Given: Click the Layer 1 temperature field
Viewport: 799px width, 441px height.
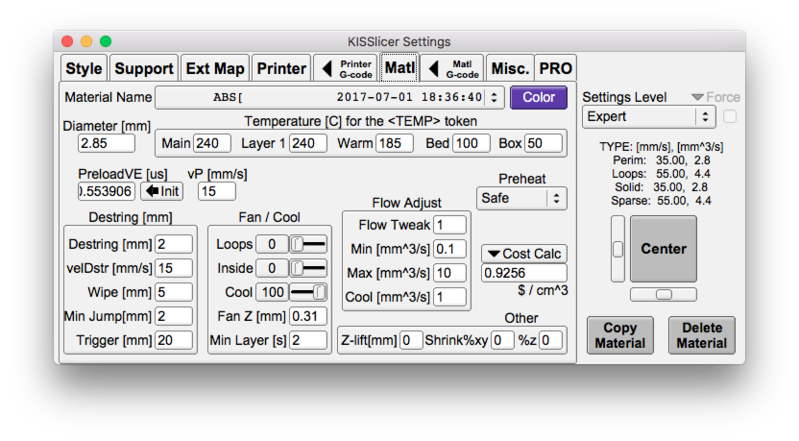Looking at the screenshot, I should (308, 143).
